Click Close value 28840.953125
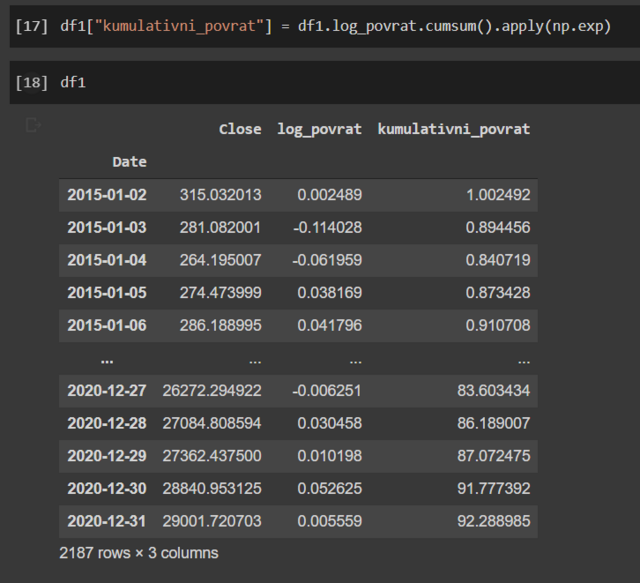 tap(212, 489)
